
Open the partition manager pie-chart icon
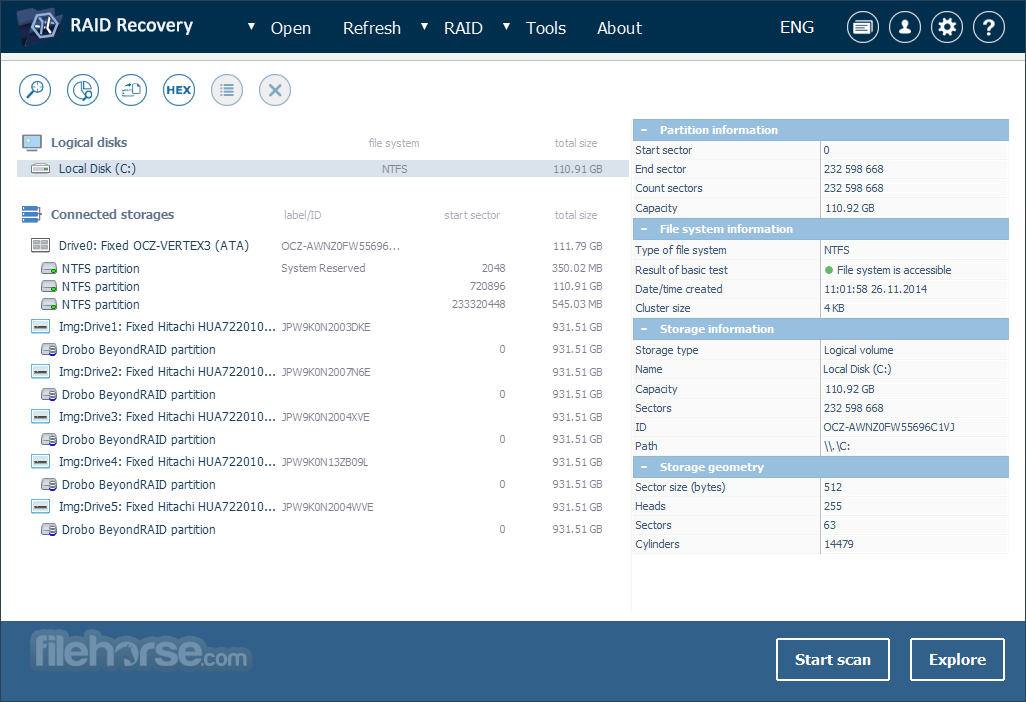click(x=83, y=90)
